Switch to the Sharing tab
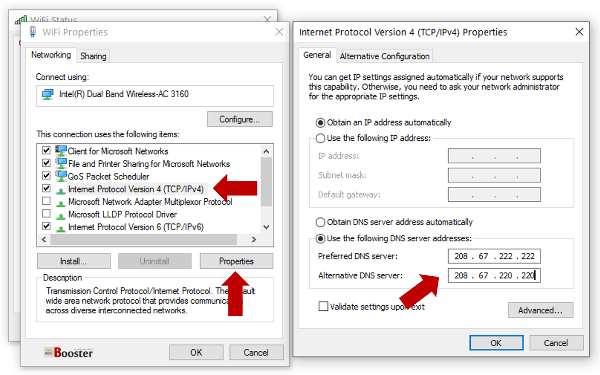Screen dimensions: 600x375 93,56
